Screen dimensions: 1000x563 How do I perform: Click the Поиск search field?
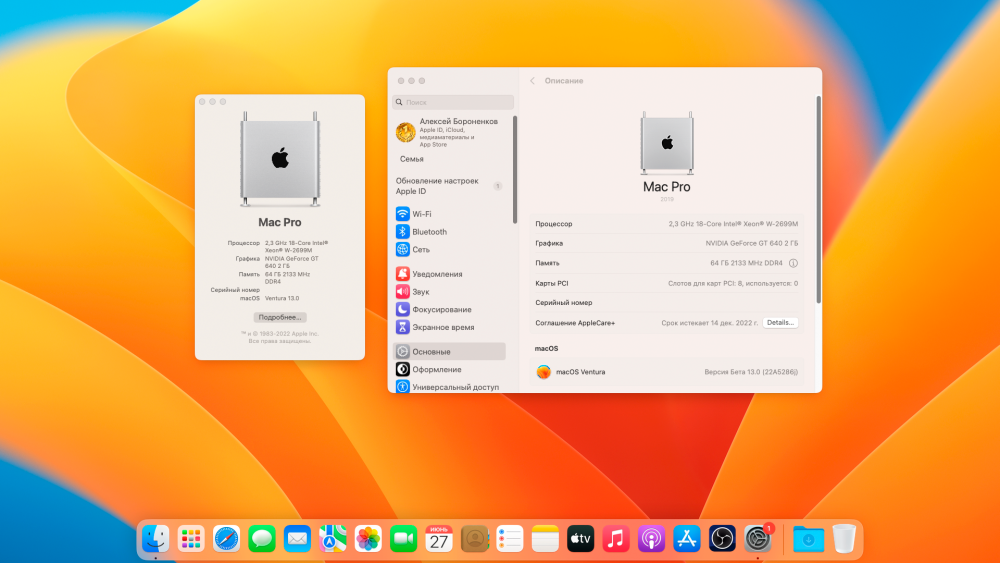(453, 102)
